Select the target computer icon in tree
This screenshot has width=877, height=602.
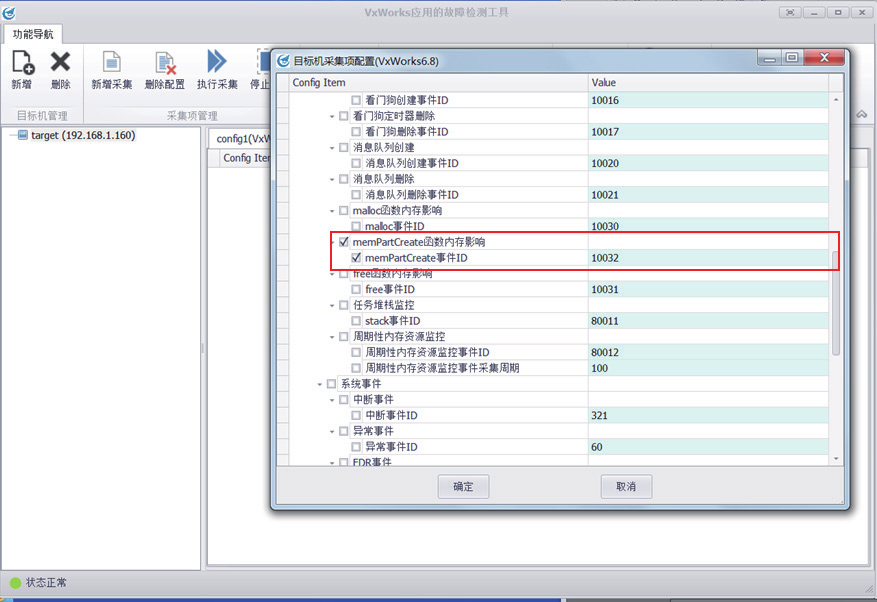(23, 135)
